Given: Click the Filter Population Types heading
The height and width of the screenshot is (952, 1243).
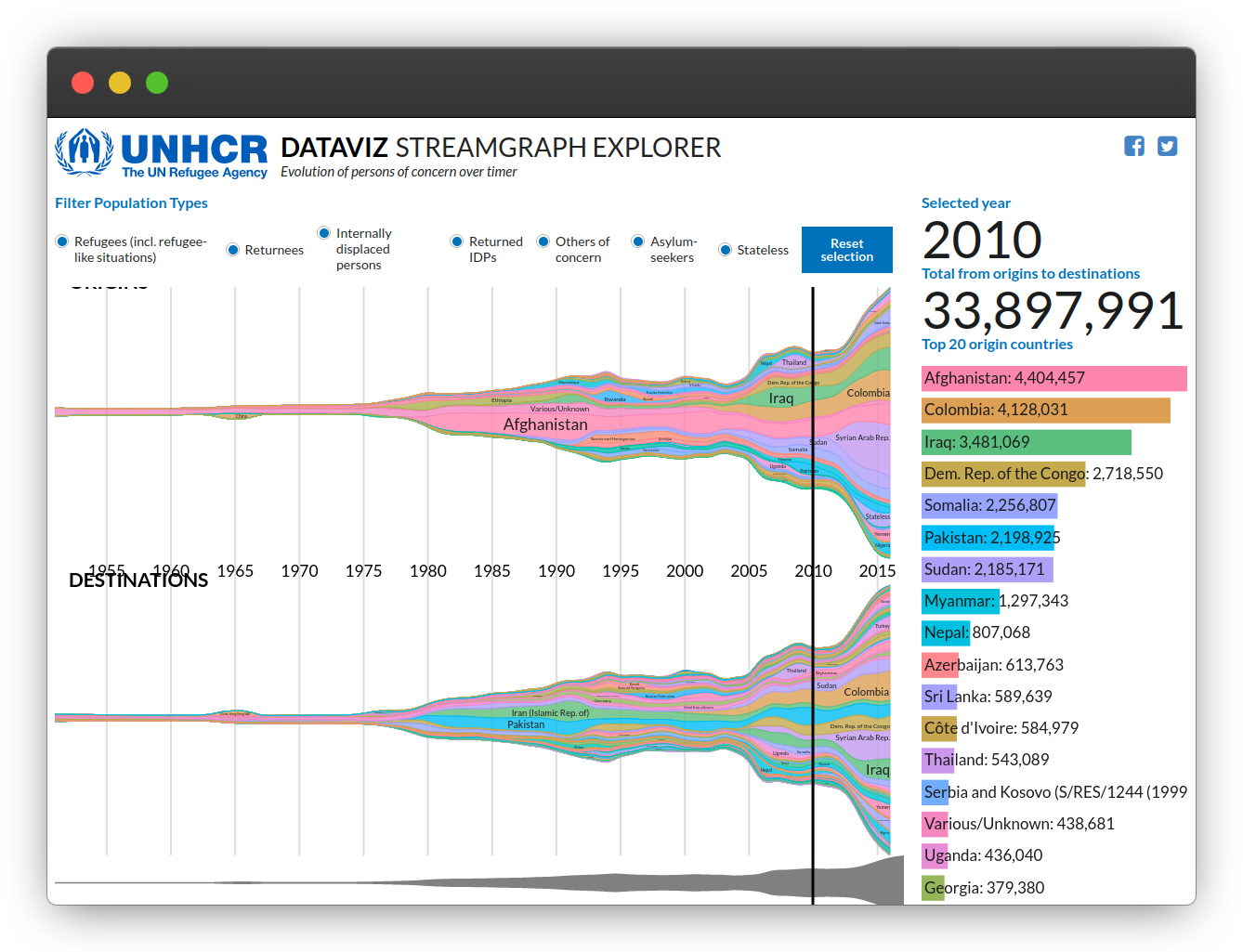Looking at the screenshot, I should (x=131, y=202).
